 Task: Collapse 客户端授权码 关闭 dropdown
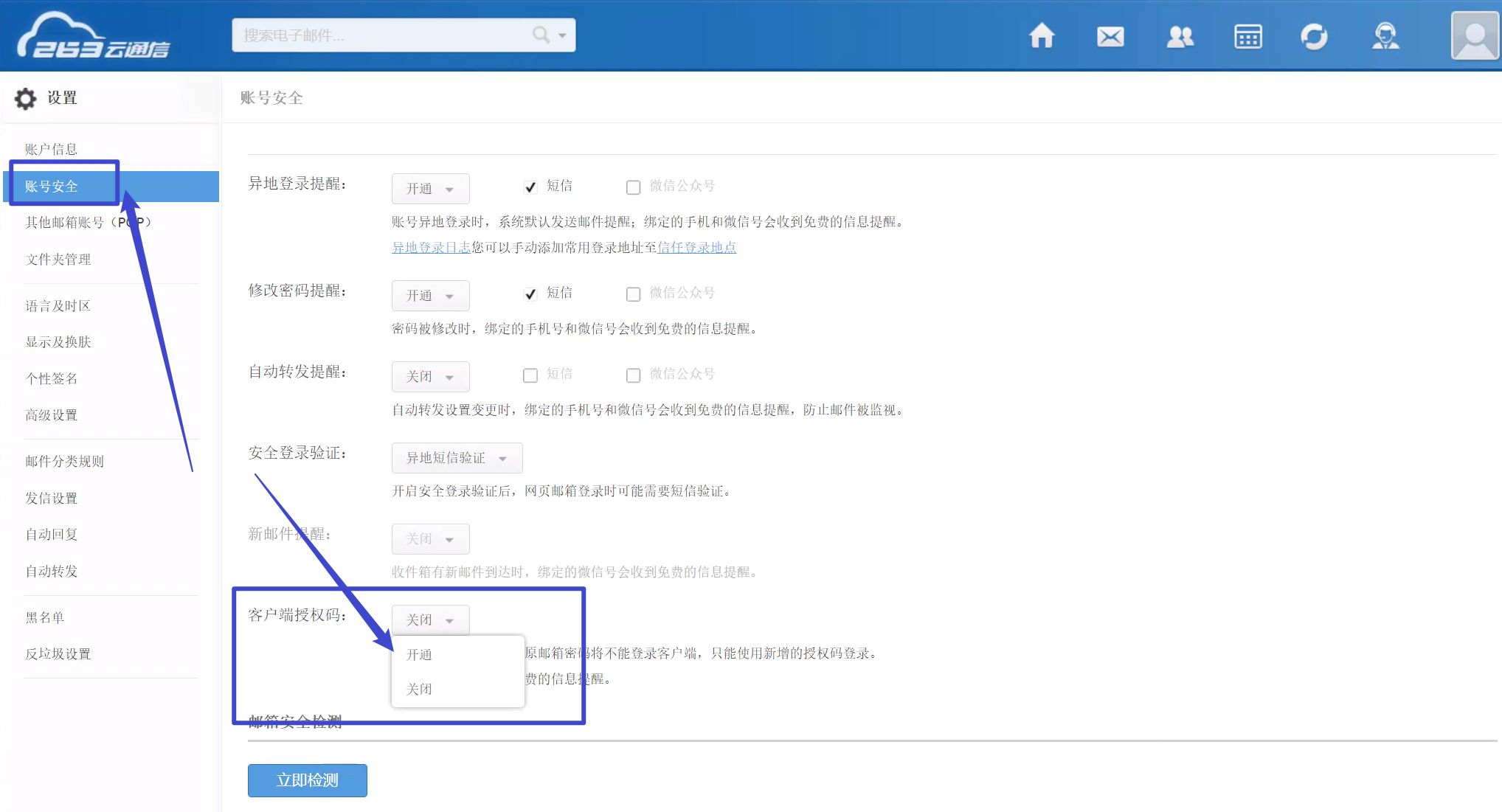[430, 620]
